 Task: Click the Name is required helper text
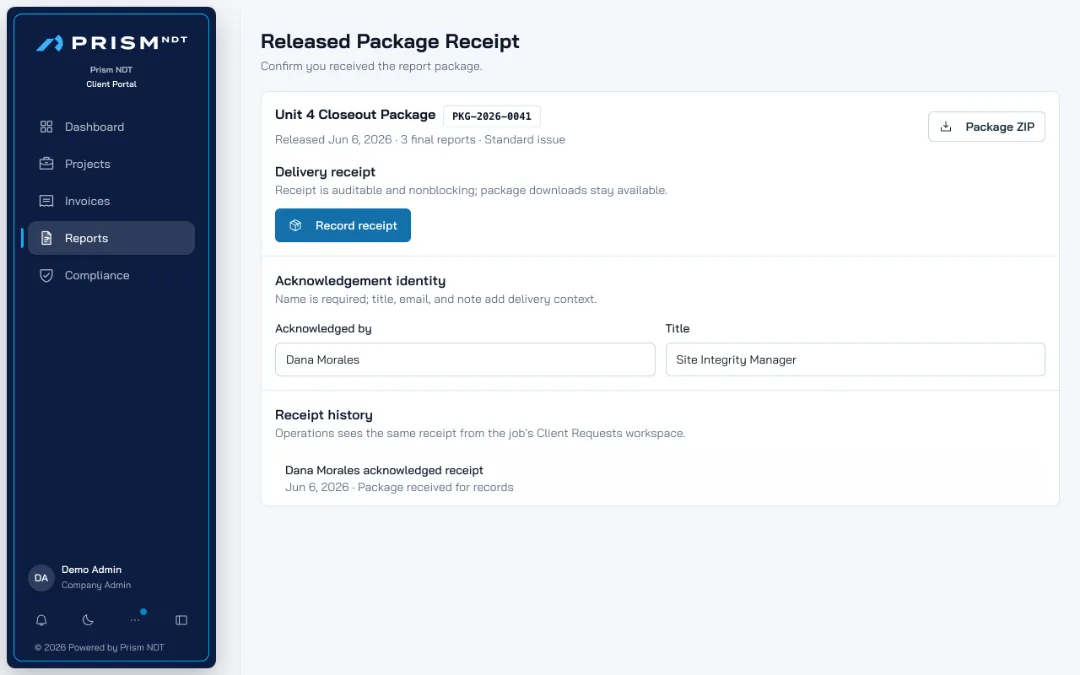click(436, 299)
